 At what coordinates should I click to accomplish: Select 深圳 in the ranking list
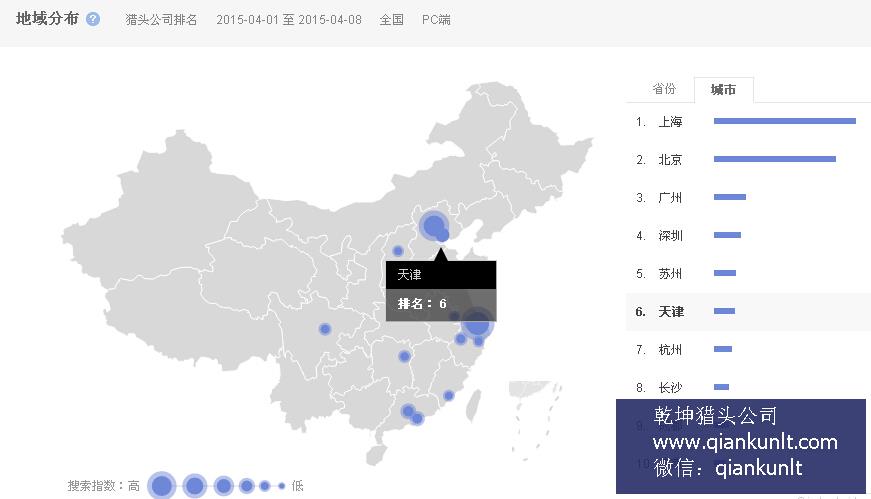pos(670,236)
